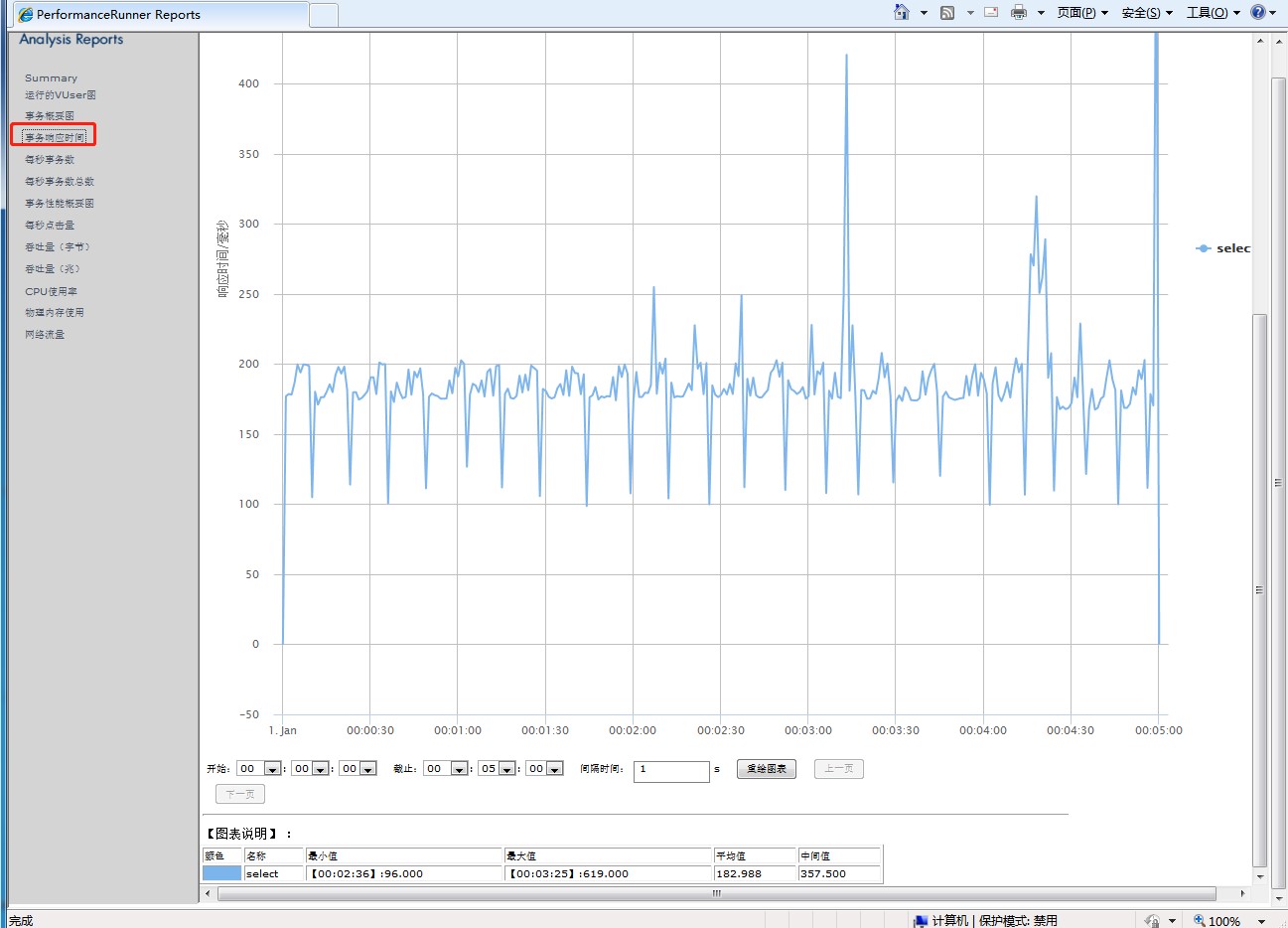Click the Read Mail envelope icon
The image size is (1288, 928).
pos(991,13)
